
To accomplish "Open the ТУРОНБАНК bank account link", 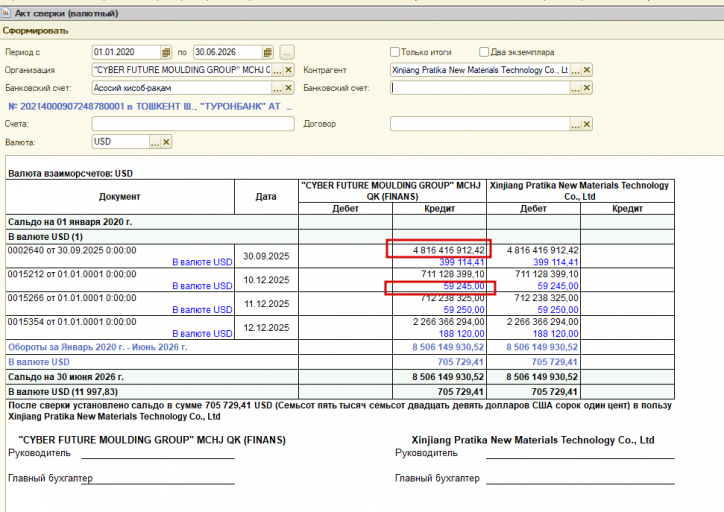I will 150,106.
